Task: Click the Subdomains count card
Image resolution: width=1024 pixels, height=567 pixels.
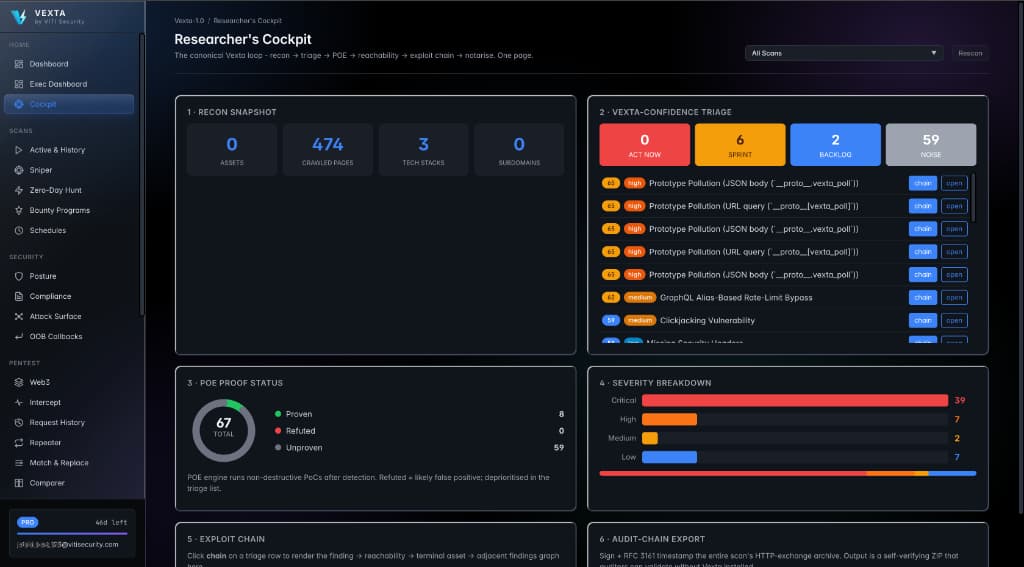Action: [519, 150]
